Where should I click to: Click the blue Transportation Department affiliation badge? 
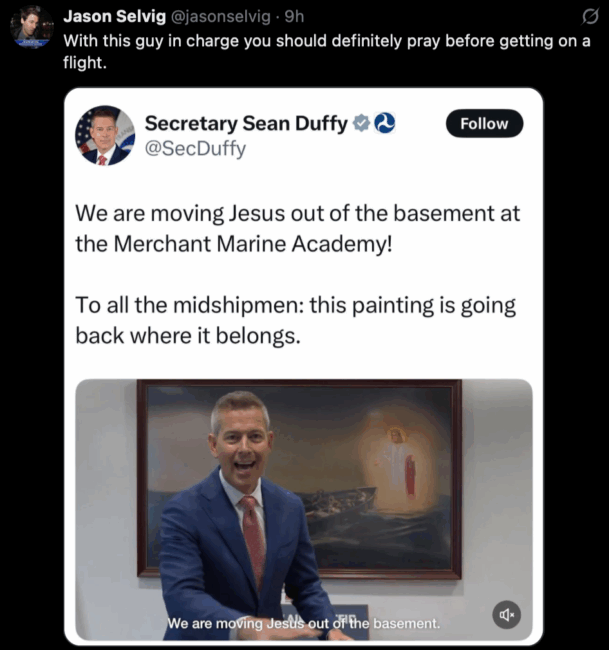tap(384, 123)
